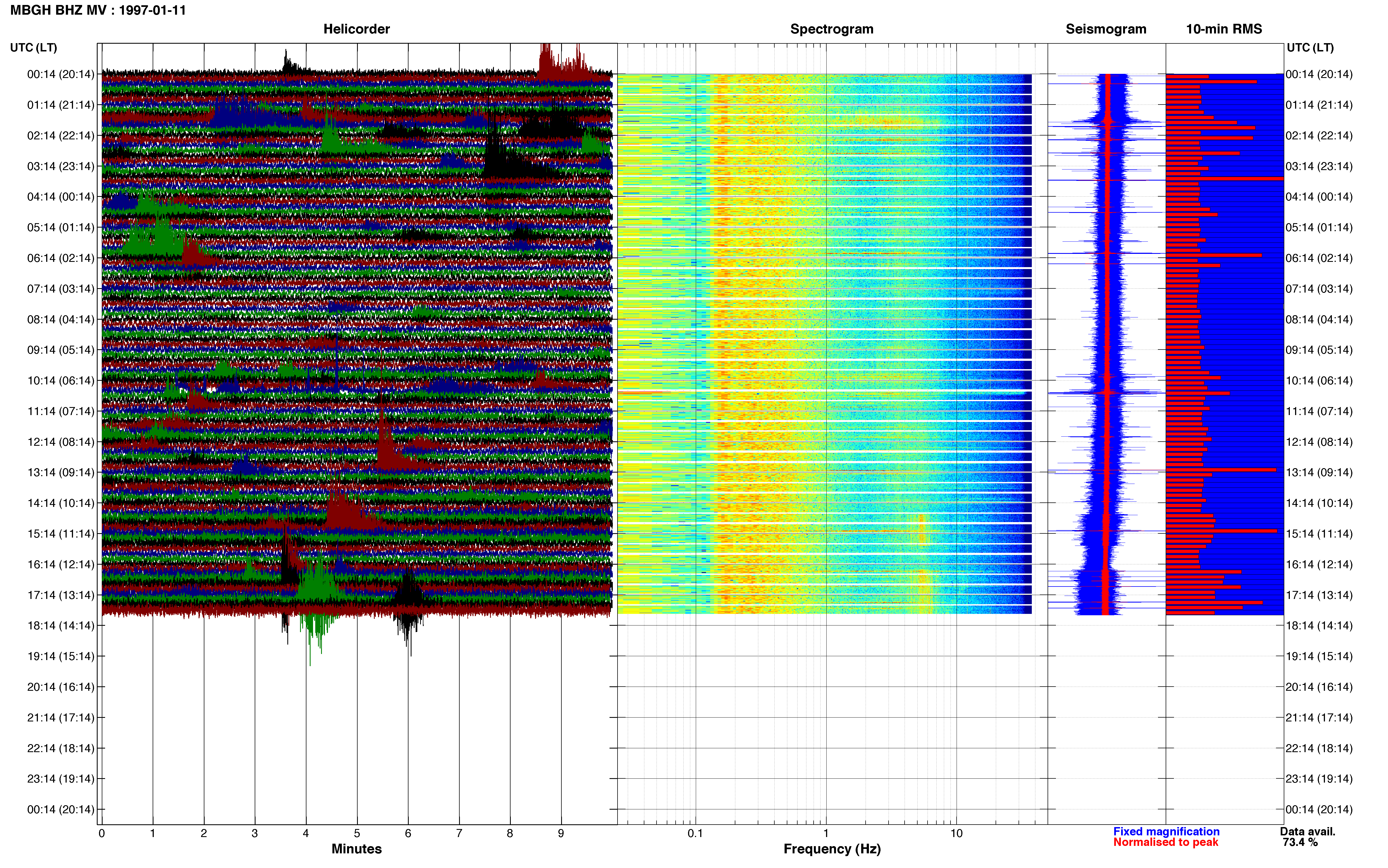Click minute tick label '5' on helicorder axis

click(357, 833)
